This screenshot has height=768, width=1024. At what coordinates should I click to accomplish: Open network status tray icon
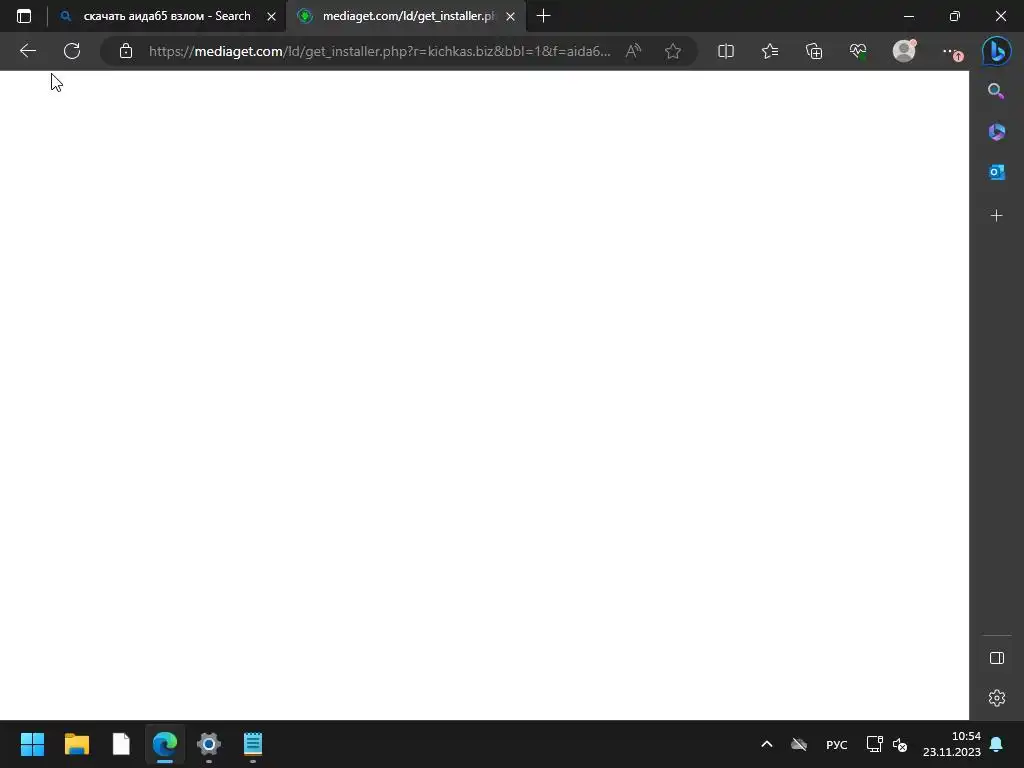[874, 744]
